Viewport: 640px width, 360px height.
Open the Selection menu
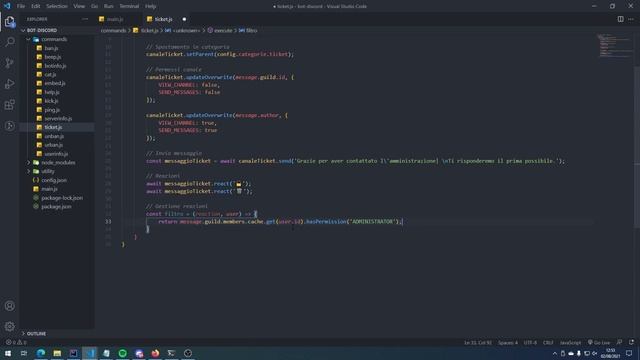[57, 6]
